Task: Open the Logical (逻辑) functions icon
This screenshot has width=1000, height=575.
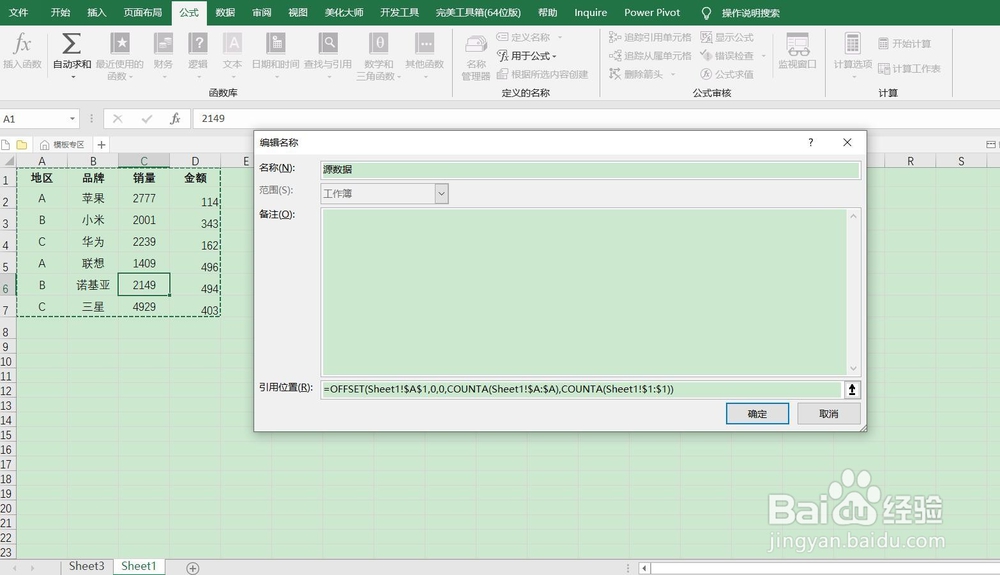Action: pyautogui.click(x=198, y=44)
